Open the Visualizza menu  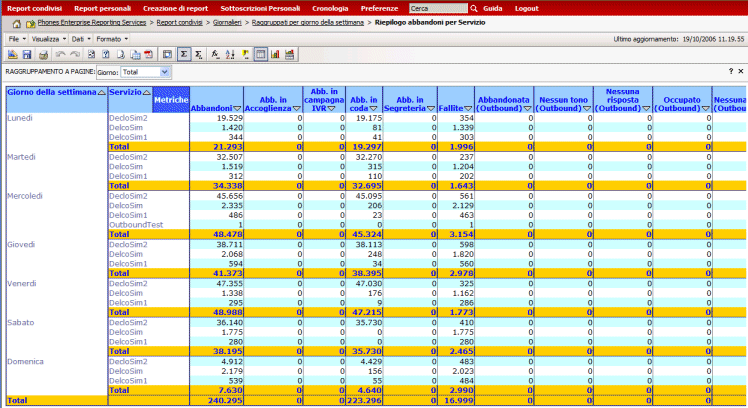pyautogui.click(x=49, y=39)
